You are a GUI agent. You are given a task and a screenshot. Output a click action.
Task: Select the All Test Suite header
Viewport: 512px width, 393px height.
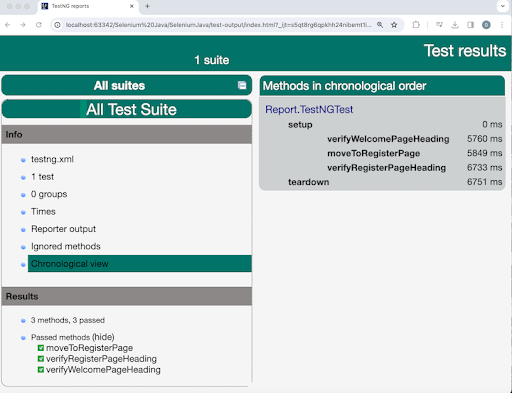[127, 109]
